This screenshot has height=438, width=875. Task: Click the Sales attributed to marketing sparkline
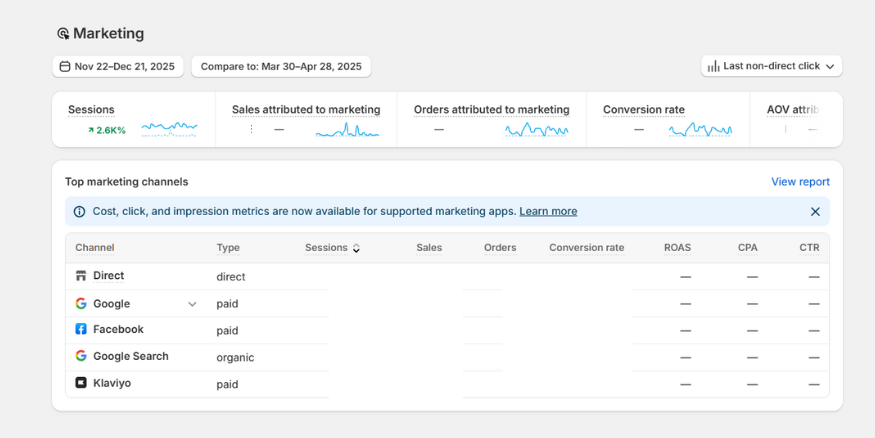pyautogui.click(x=347, y=130)
